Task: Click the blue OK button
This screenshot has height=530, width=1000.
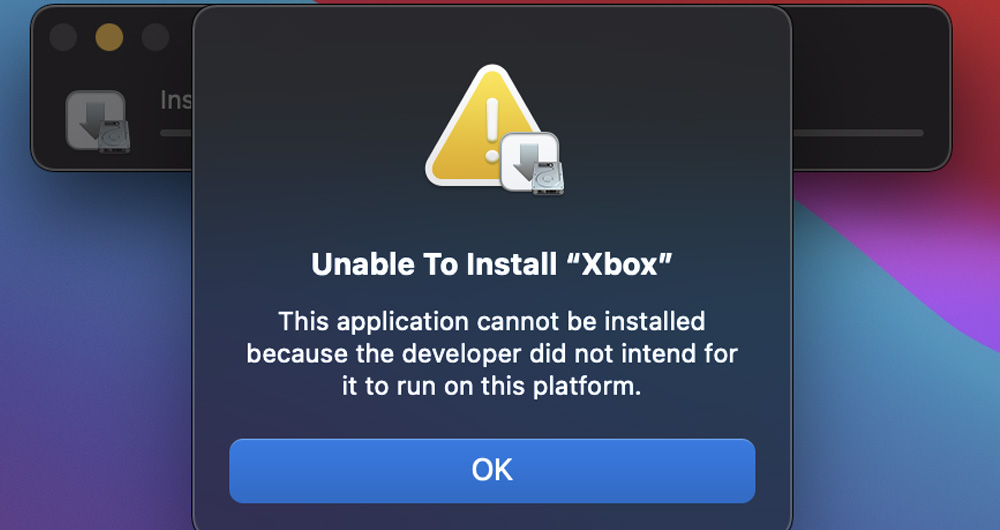Action: tap(492, 471)
